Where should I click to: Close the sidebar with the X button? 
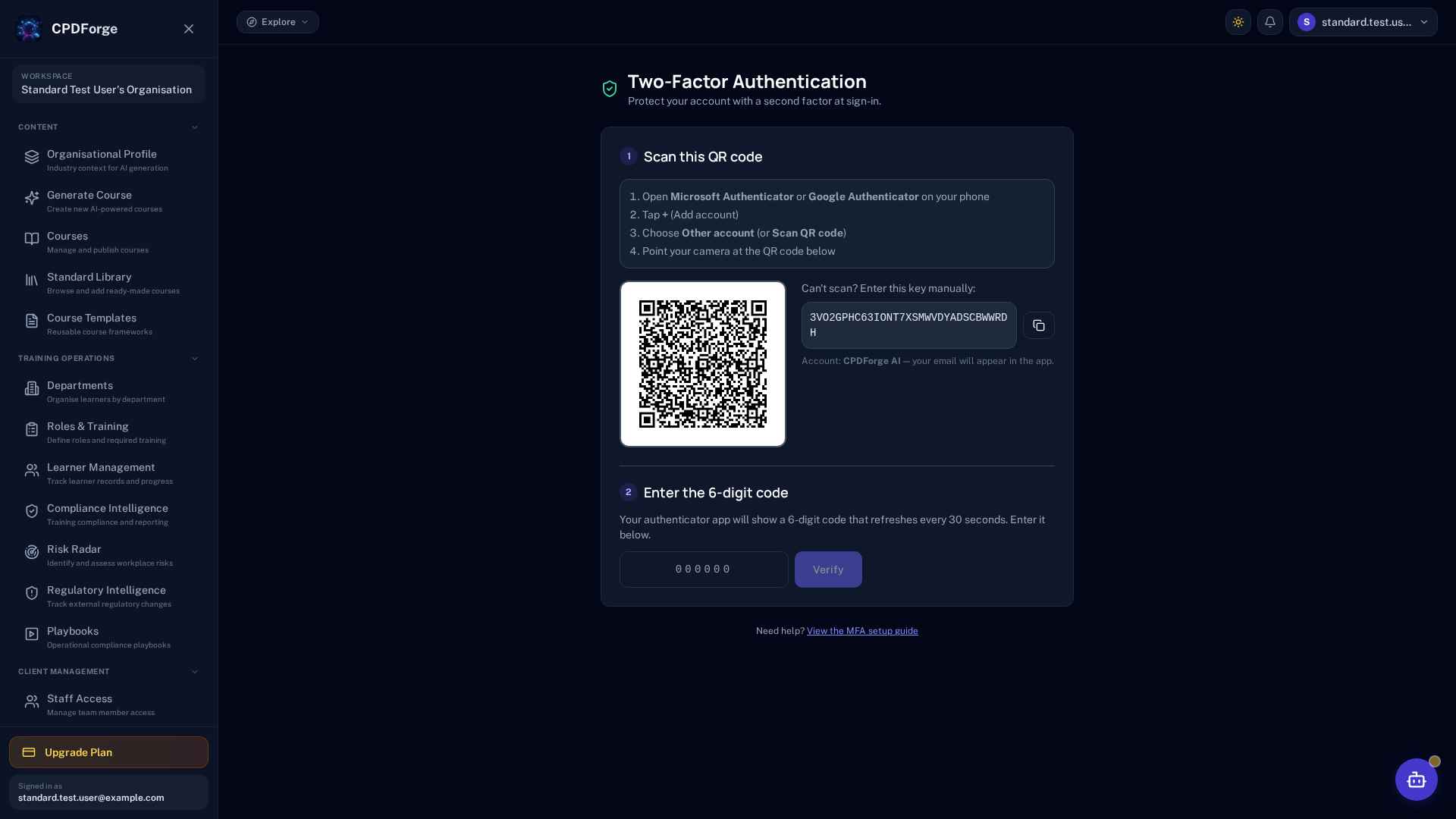(x=189, y=29)
